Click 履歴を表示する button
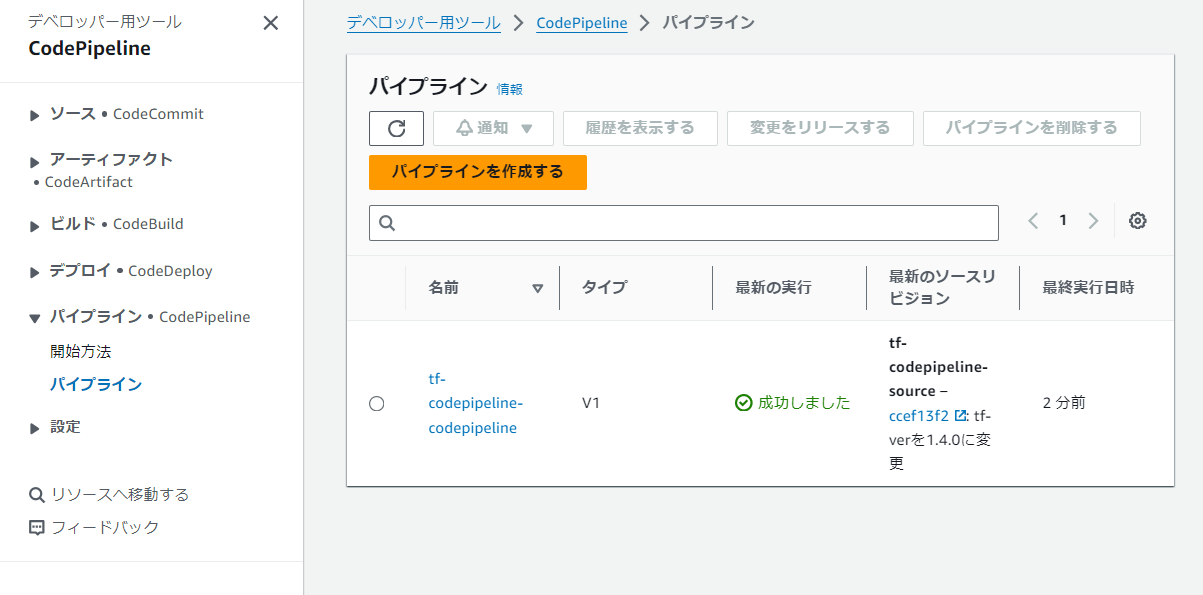The width and height of the screenshot is (1203, 595). pos(640,128)
